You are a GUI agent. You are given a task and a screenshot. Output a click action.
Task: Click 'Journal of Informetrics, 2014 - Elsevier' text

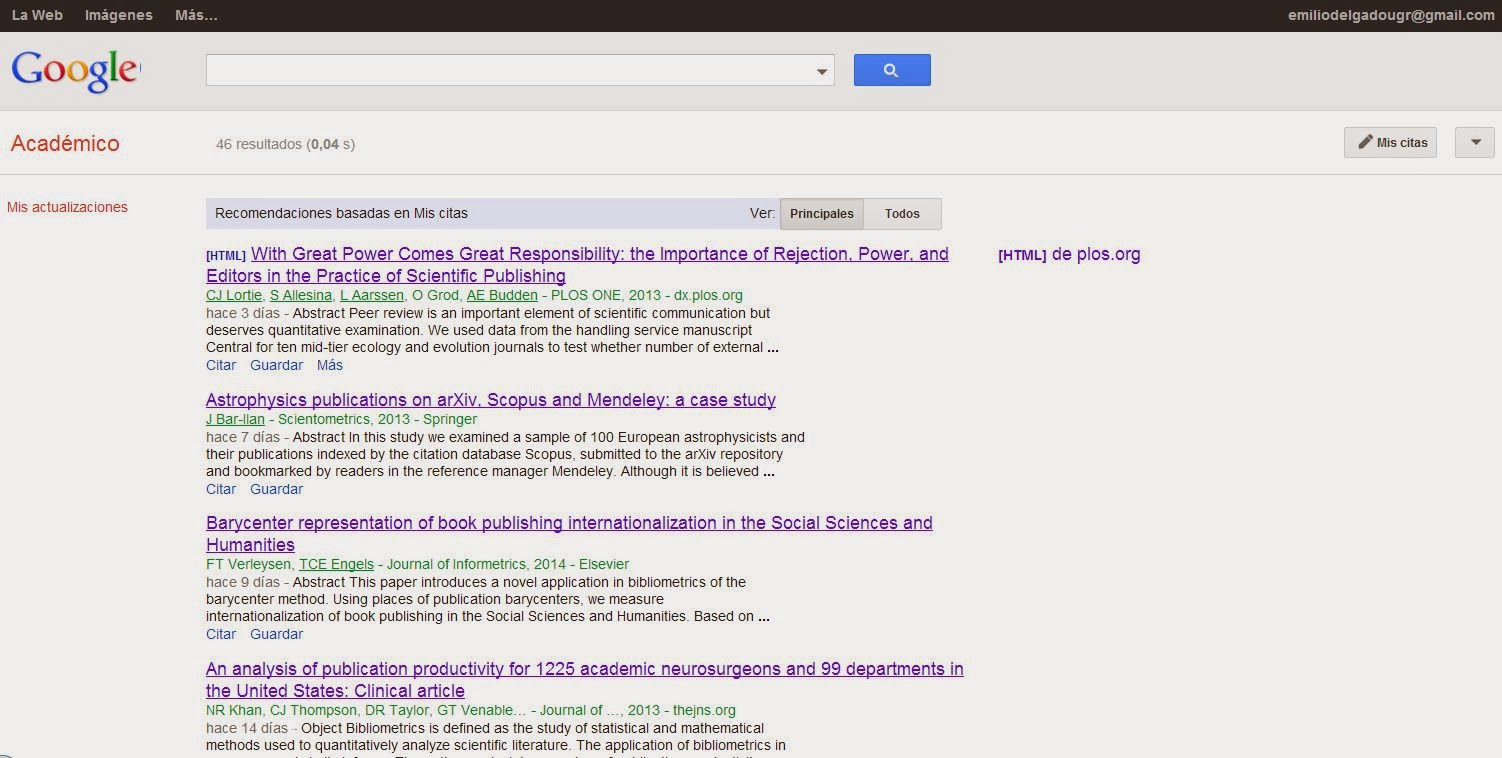508,564
